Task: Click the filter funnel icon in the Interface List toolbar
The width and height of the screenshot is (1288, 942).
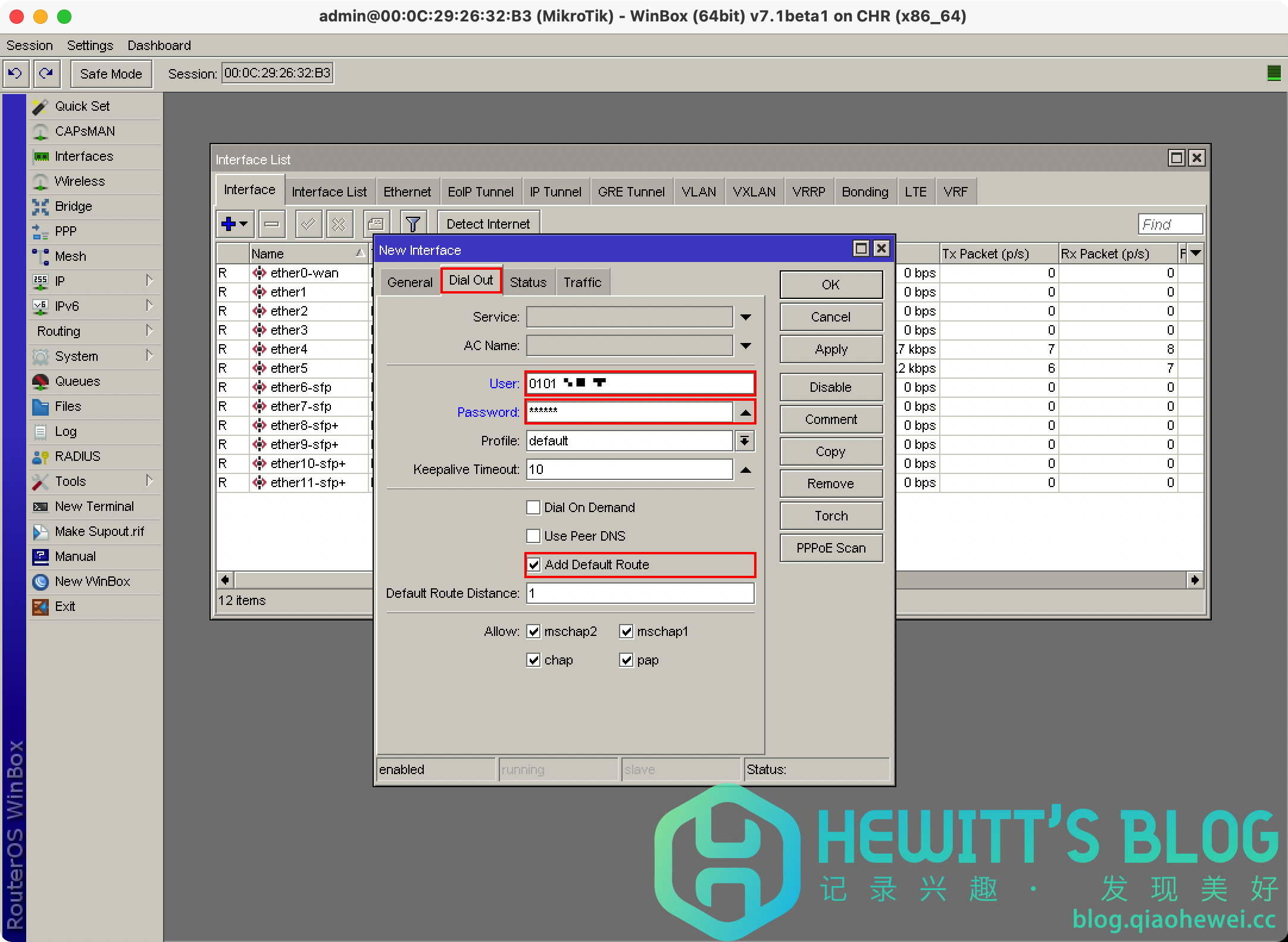Action: click(412, 224)
